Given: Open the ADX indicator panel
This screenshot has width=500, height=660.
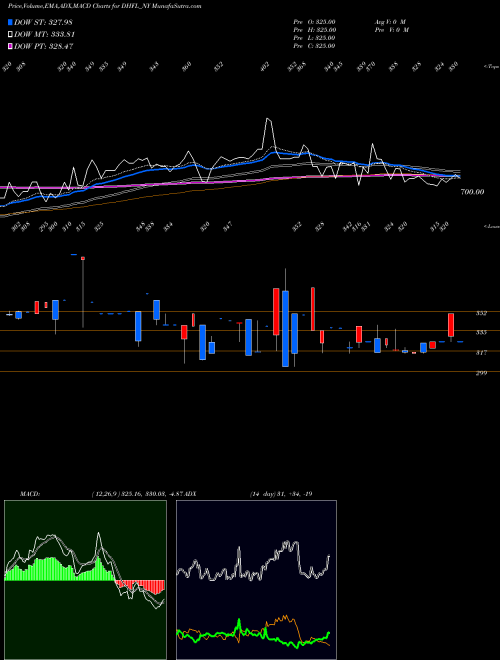Looking at the screenshot, I should click(256, 580).
